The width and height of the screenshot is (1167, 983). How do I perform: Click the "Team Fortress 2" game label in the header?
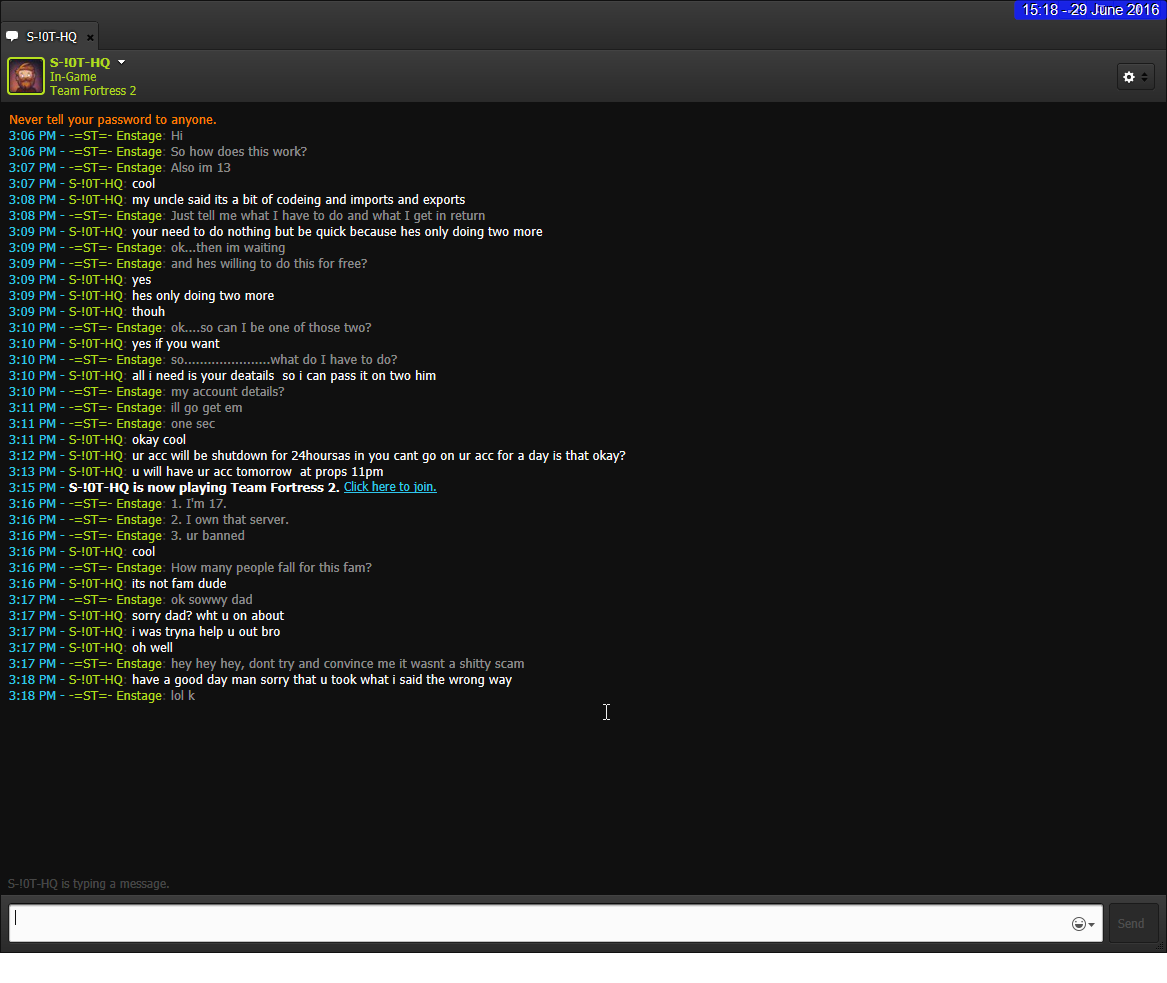(93, 91)
